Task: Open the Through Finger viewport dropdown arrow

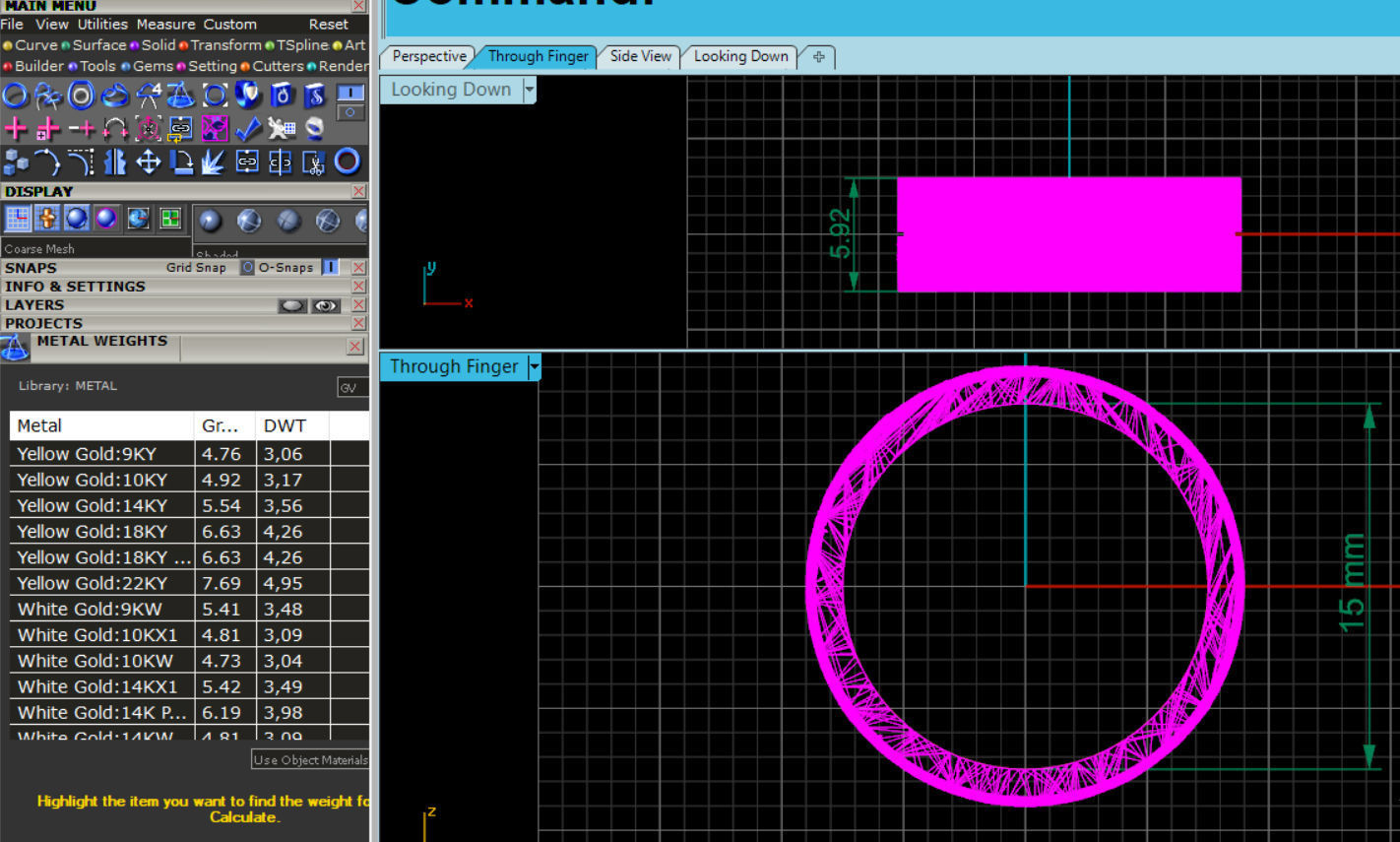Action: pos(535,367)
